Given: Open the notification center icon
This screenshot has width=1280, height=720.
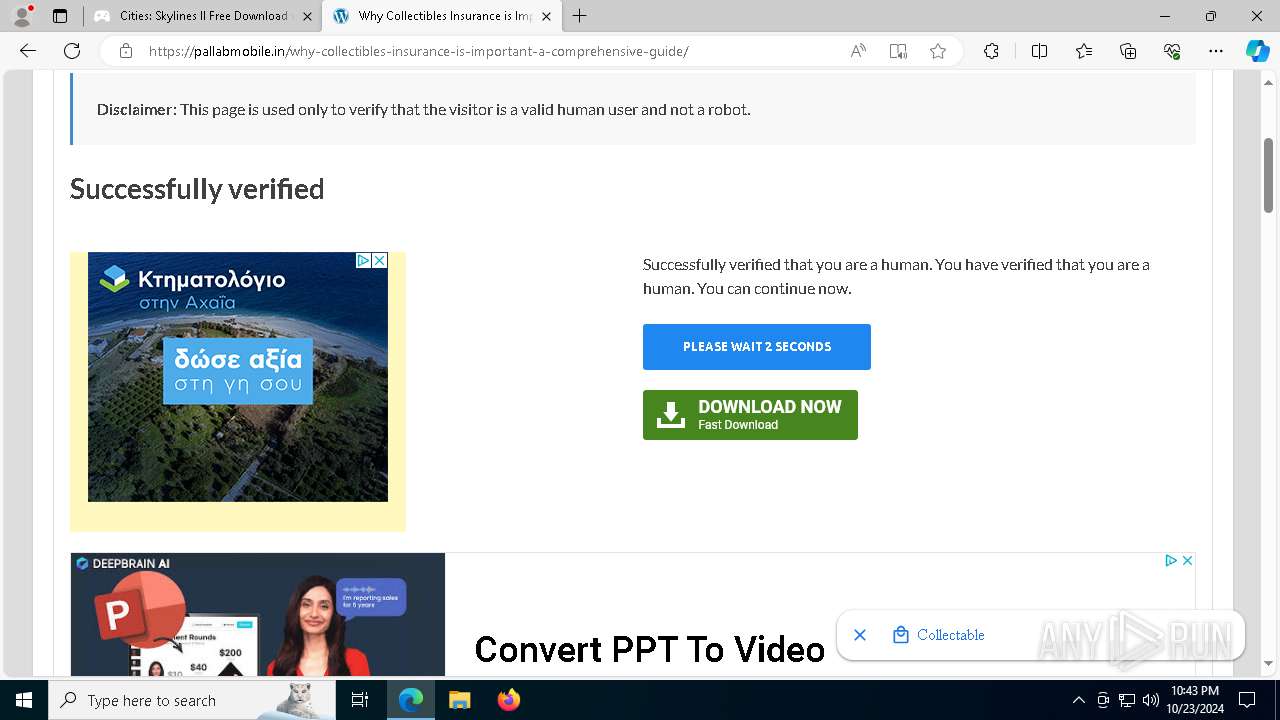Looking at the screenshot, I should [1247, 700].
